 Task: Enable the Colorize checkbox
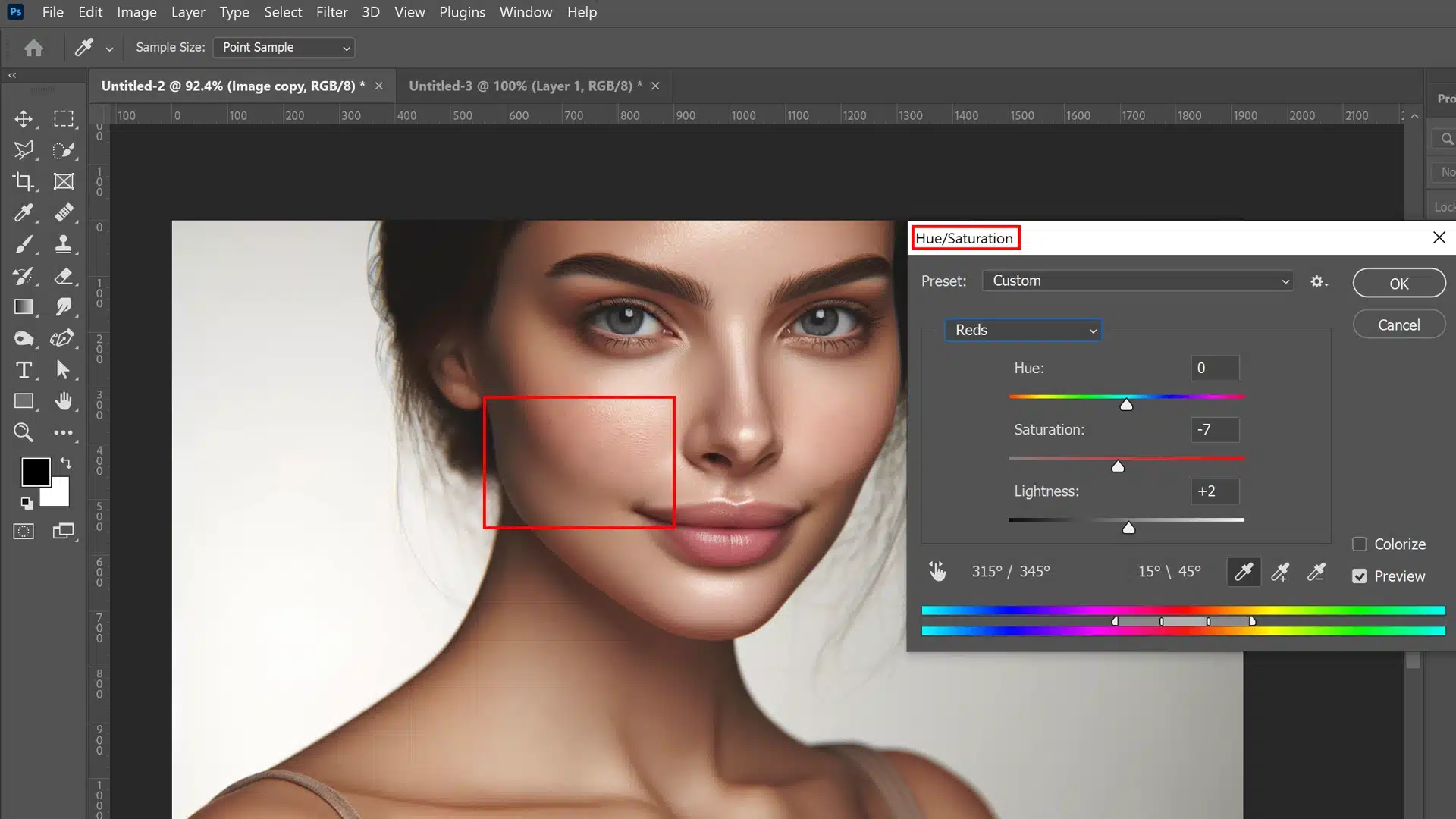1359,544
